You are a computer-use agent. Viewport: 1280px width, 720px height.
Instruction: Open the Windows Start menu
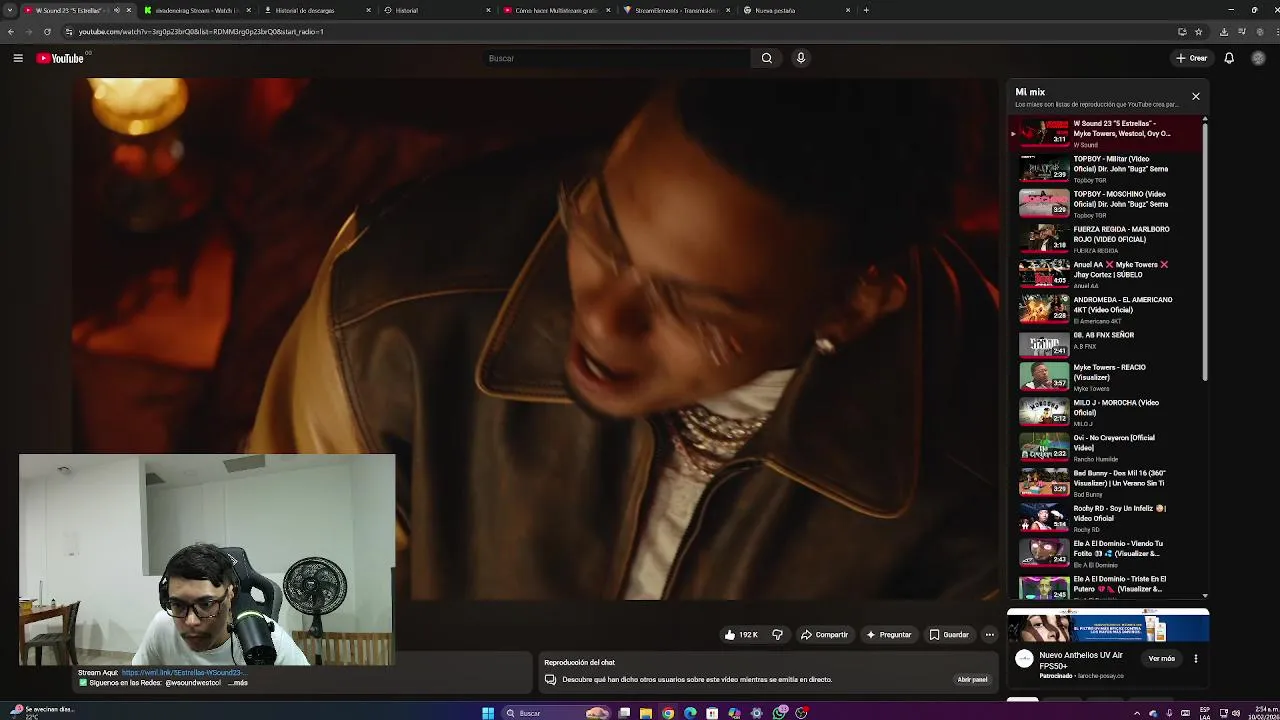[488, 713]
